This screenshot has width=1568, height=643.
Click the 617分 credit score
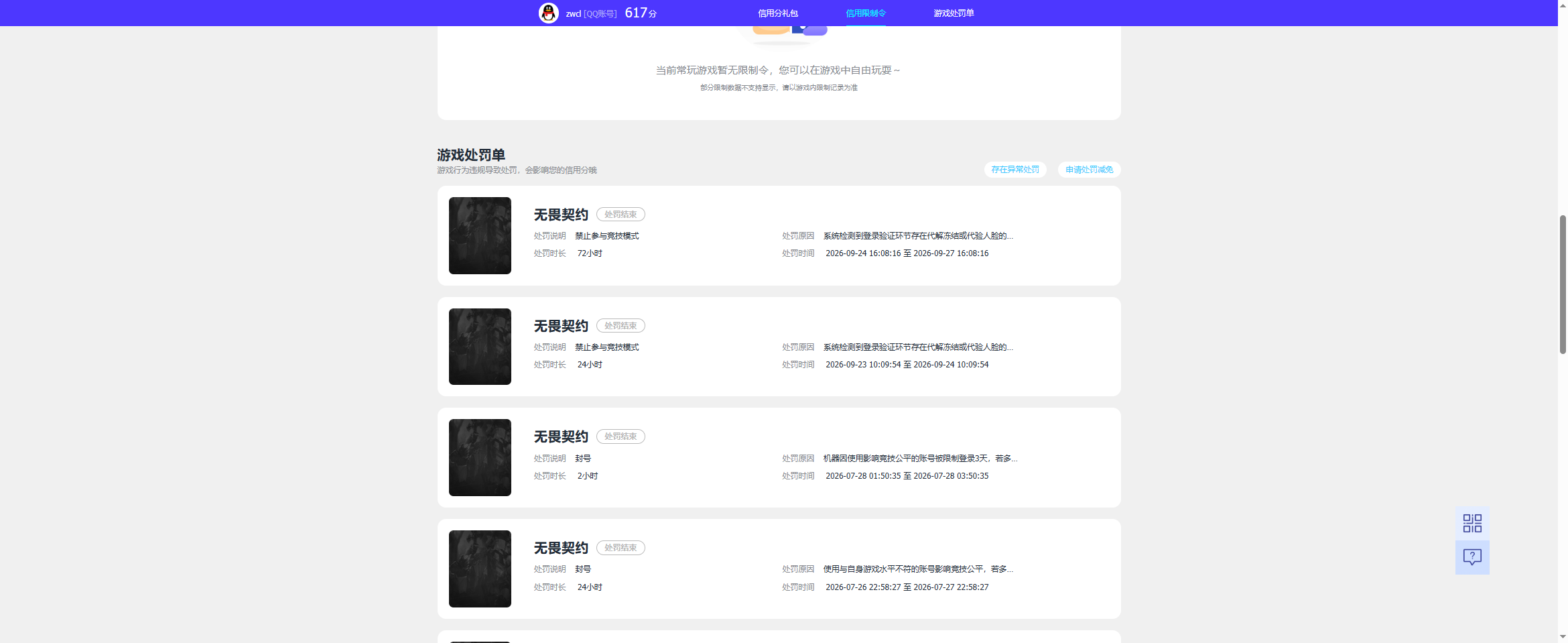tap(641, 13)
